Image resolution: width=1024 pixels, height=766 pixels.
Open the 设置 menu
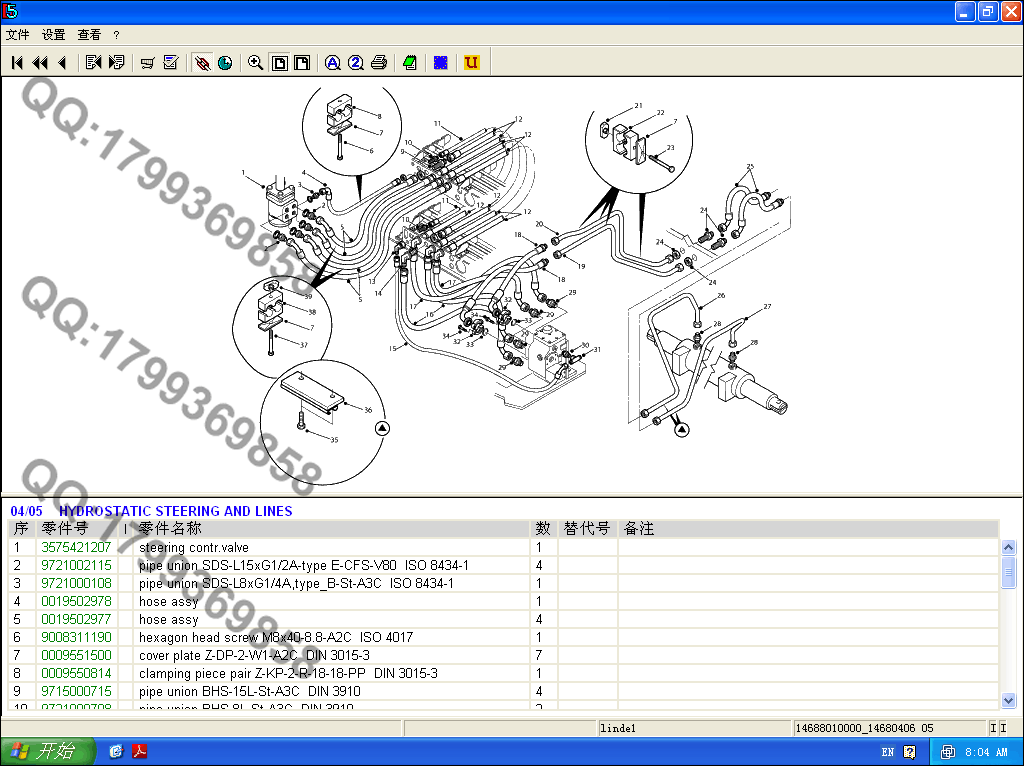tap(53, 34)
